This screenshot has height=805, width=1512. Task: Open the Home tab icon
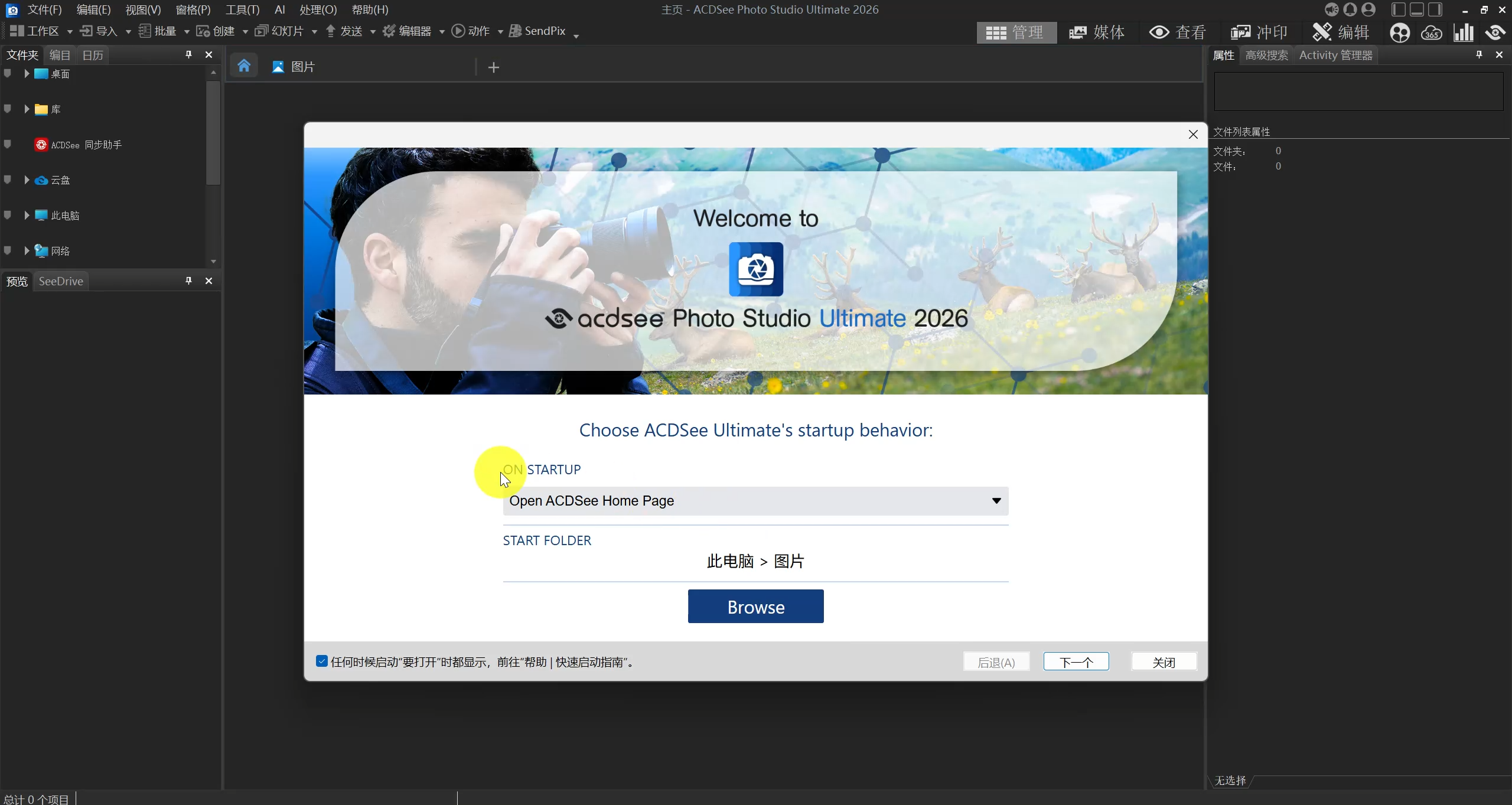click(244, 66)
